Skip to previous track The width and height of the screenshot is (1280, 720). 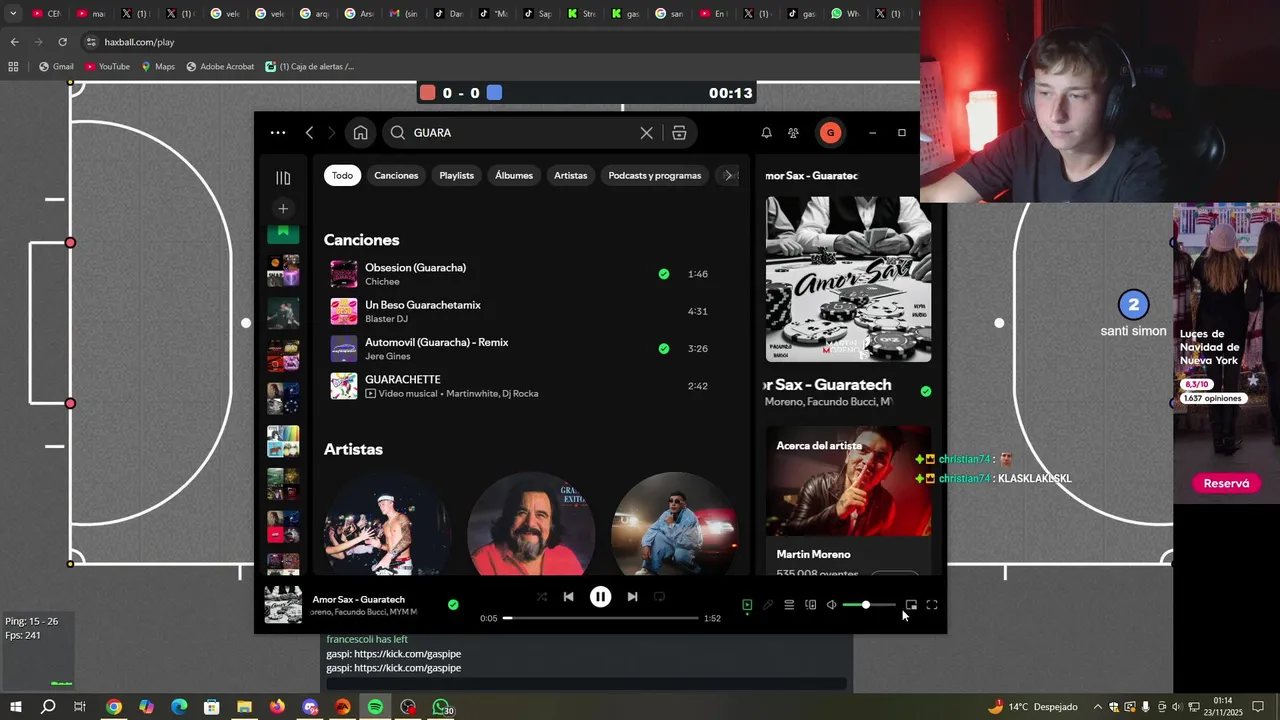(x=568, y=597)
